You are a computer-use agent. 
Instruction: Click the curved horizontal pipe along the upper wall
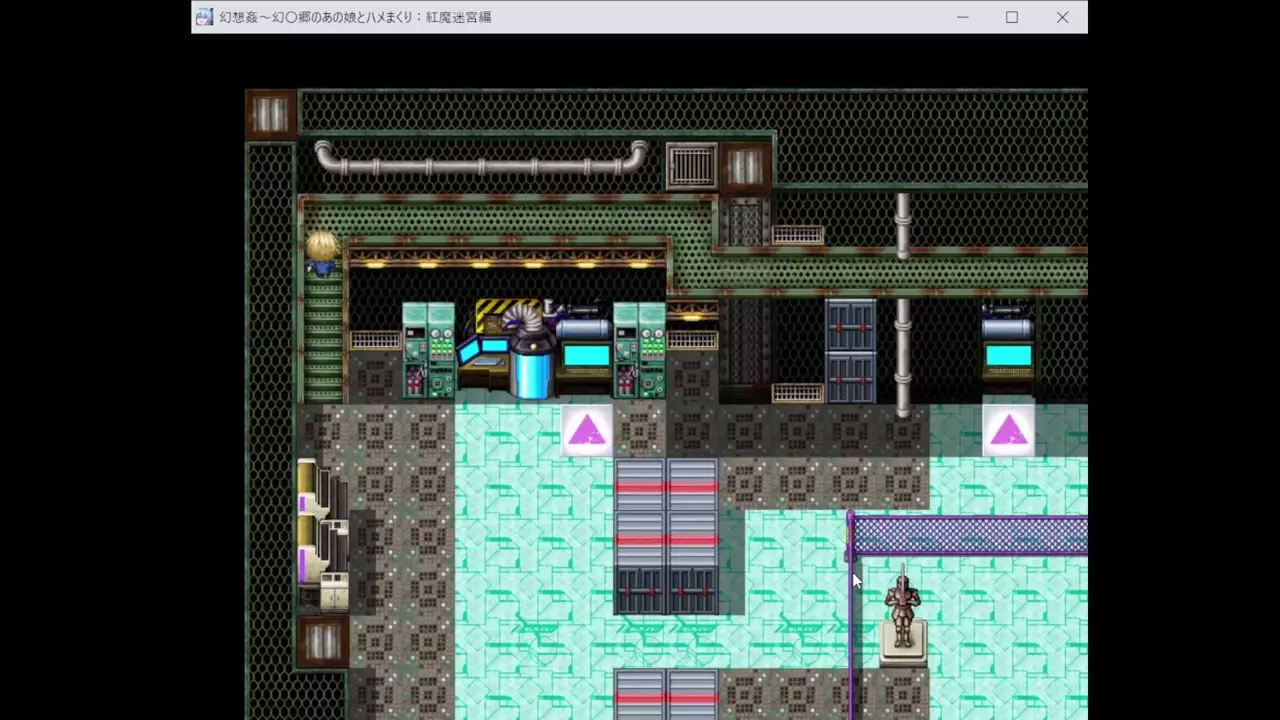pyautogui.click(x=481, y=160)
